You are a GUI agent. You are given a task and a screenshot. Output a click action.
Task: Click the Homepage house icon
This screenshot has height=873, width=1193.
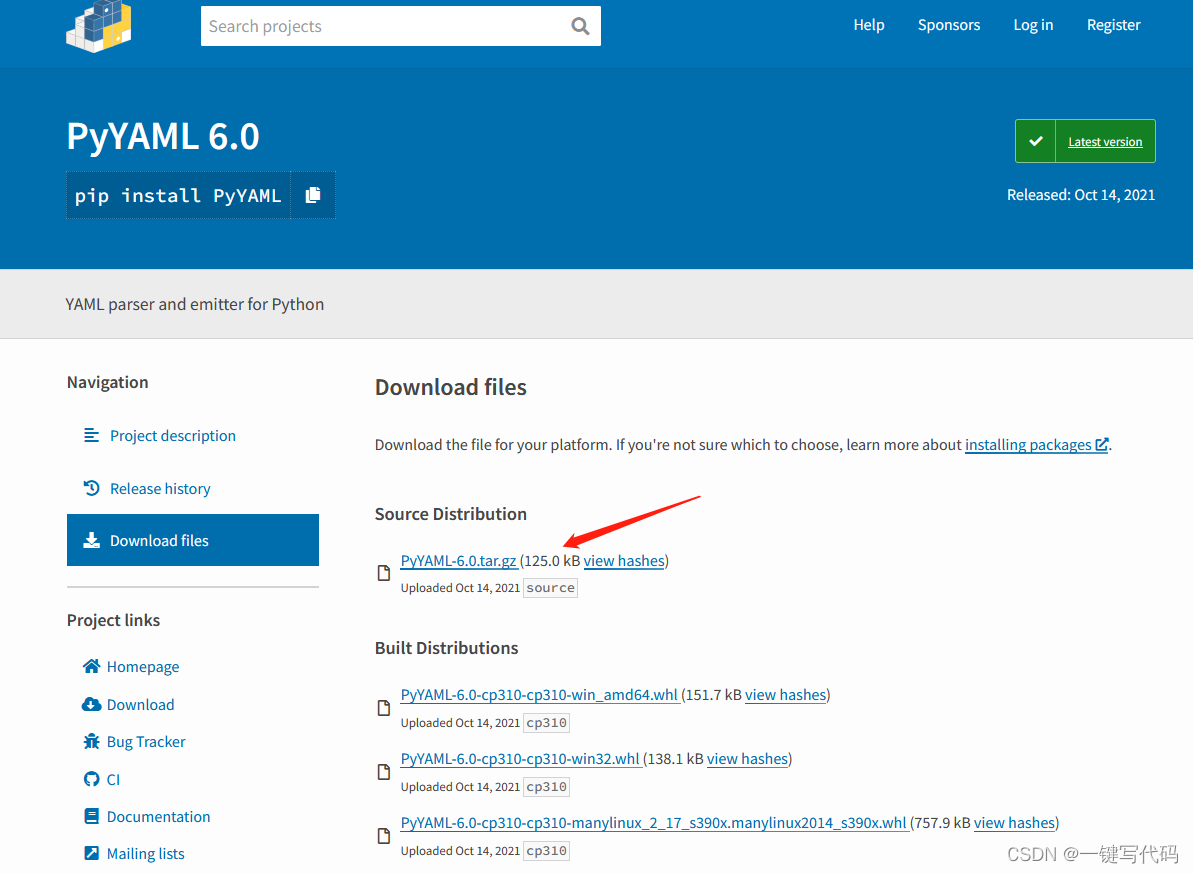pyautogui.click(x=91, y=666)
